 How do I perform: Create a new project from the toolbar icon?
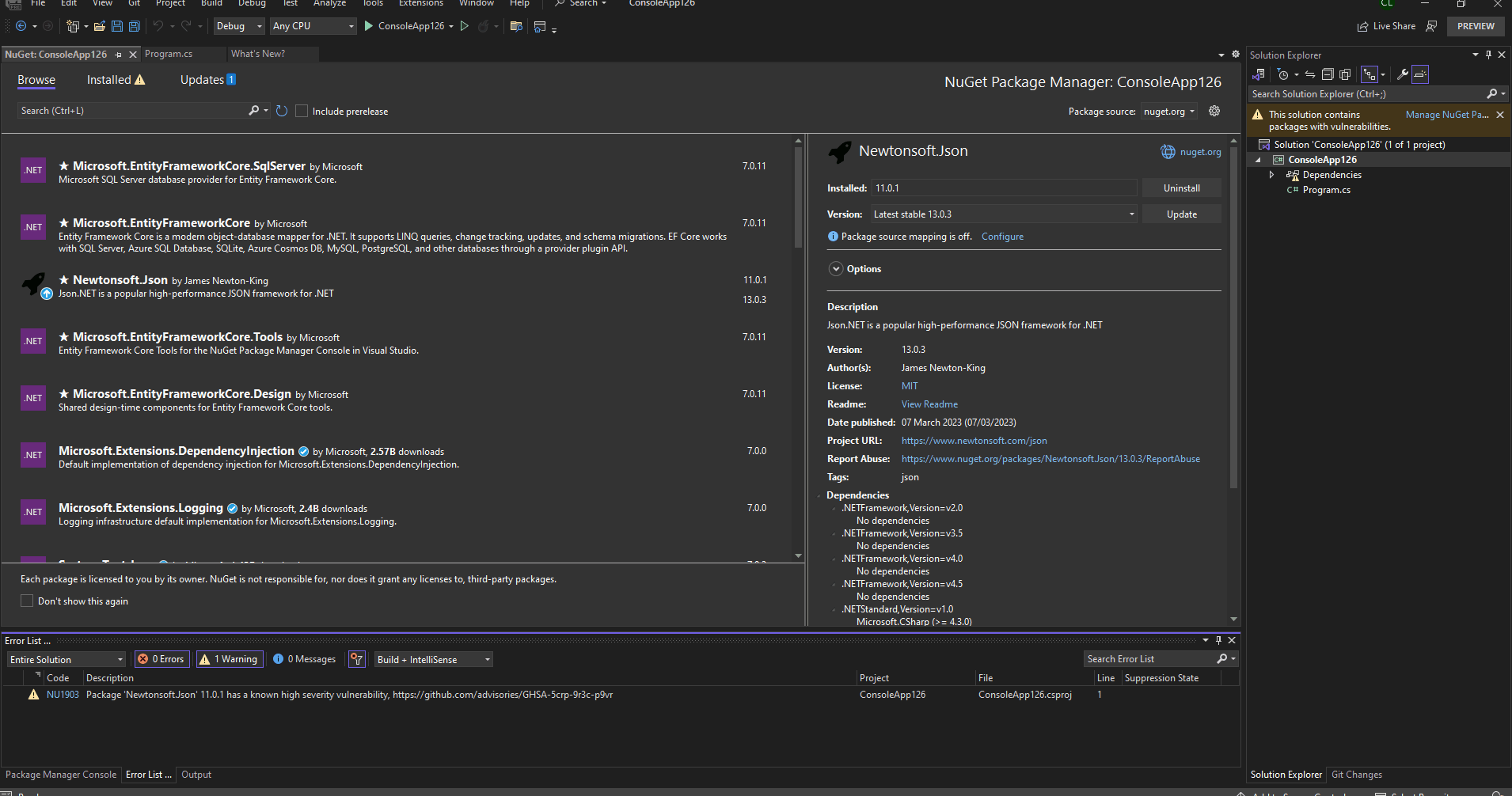click(73, 26)
